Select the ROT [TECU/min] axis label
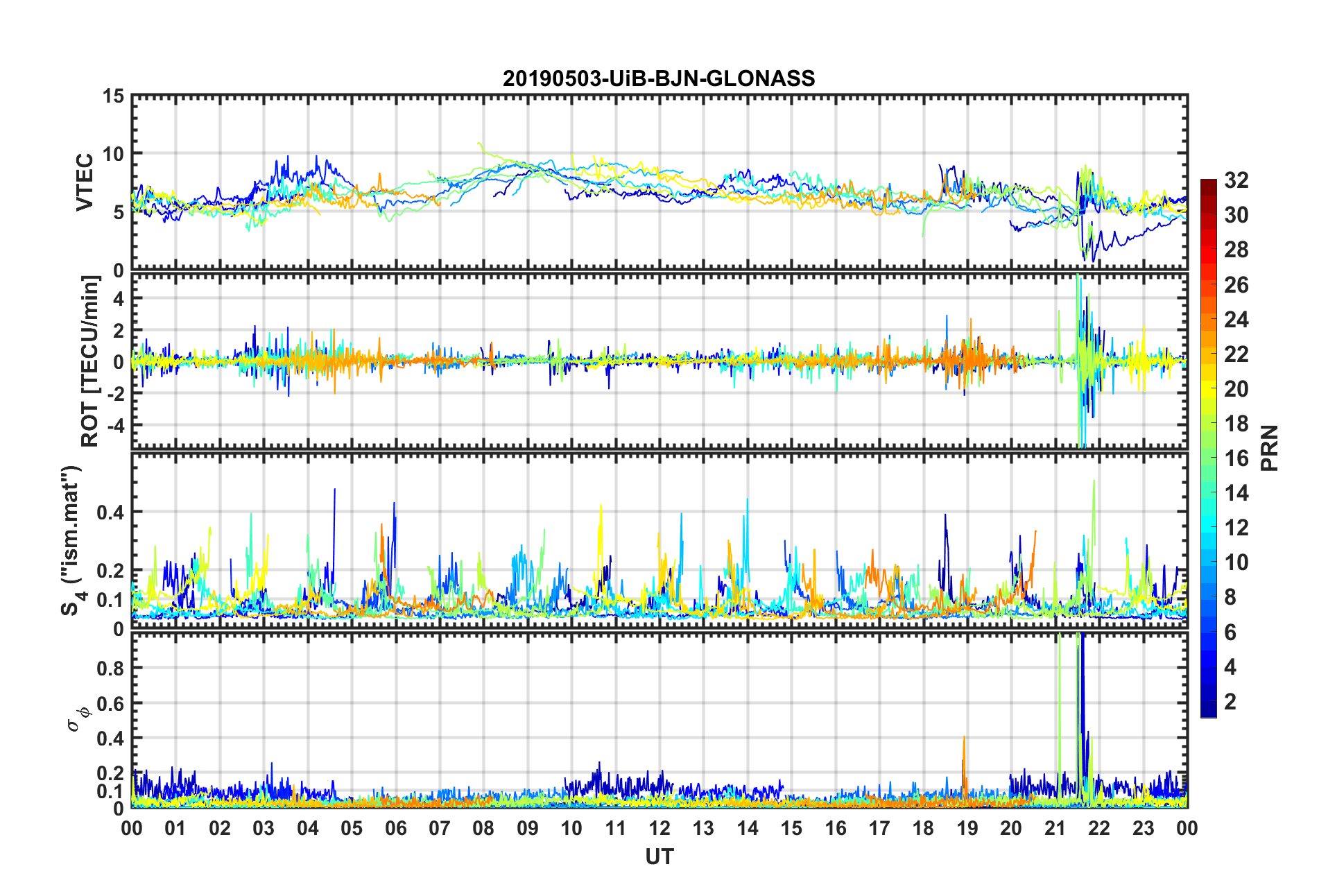 pyautogui.click(x=90, y=361)
